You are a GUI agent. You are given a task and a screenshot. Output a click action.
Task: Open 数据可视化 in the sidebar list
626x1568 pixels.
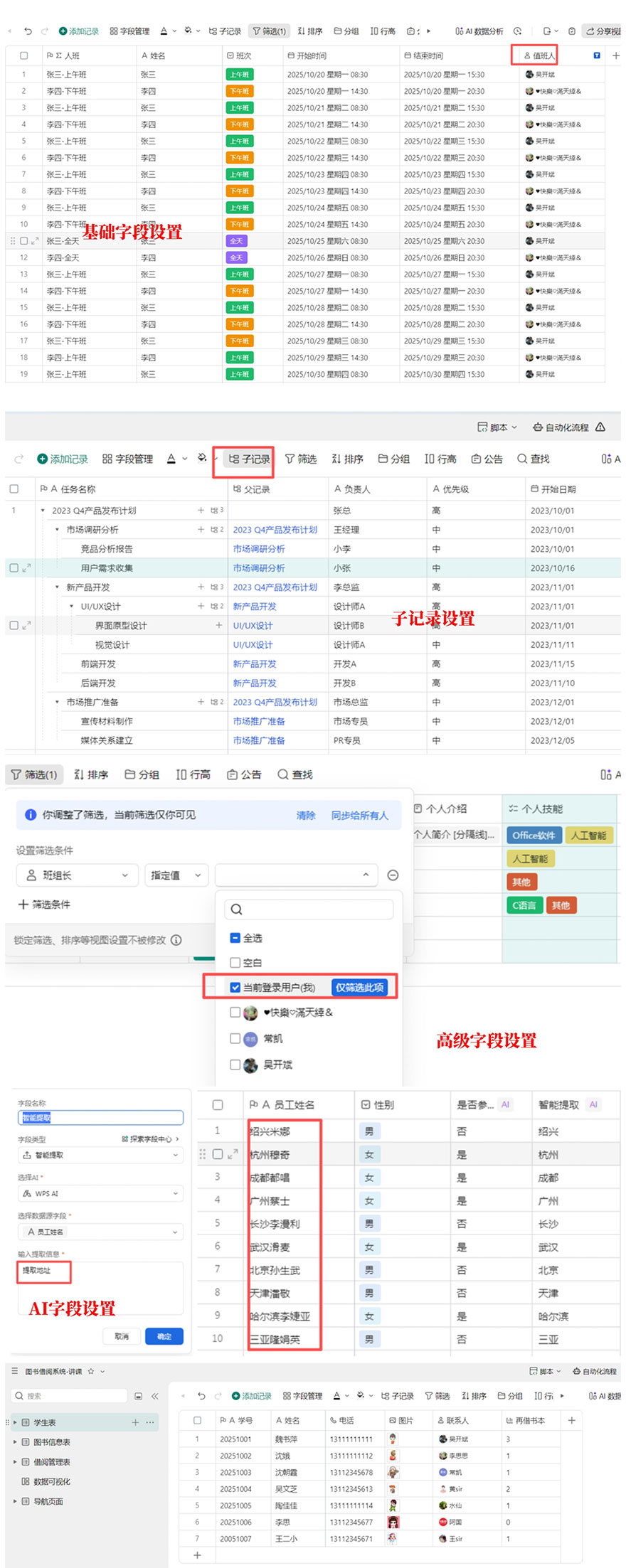coord(52,1481)
